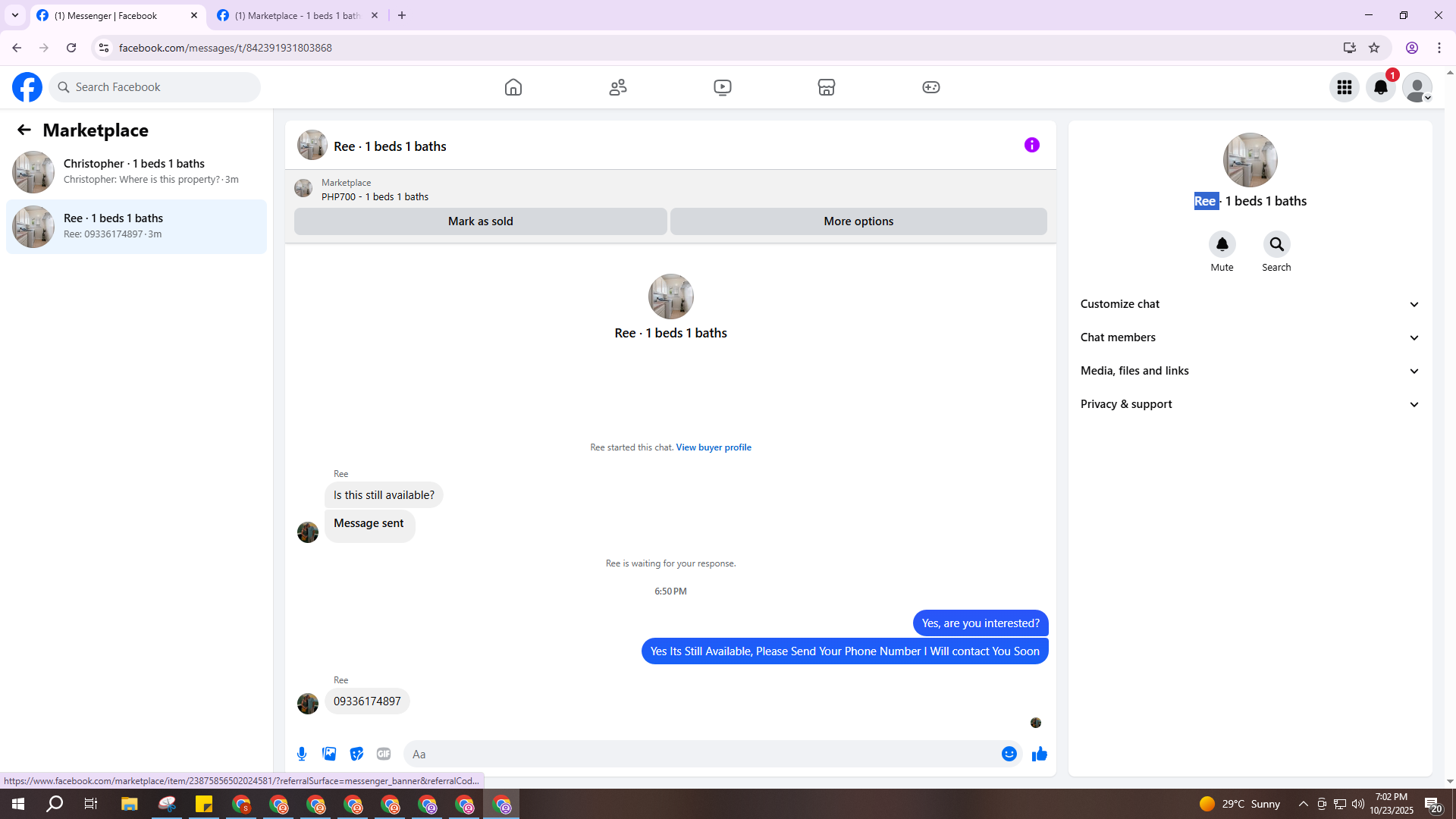The height and width of the screenshot is (819, 1456).
Task: Expand Media, files and links section
Action: pyautogui.click(x=1249, y=371)
